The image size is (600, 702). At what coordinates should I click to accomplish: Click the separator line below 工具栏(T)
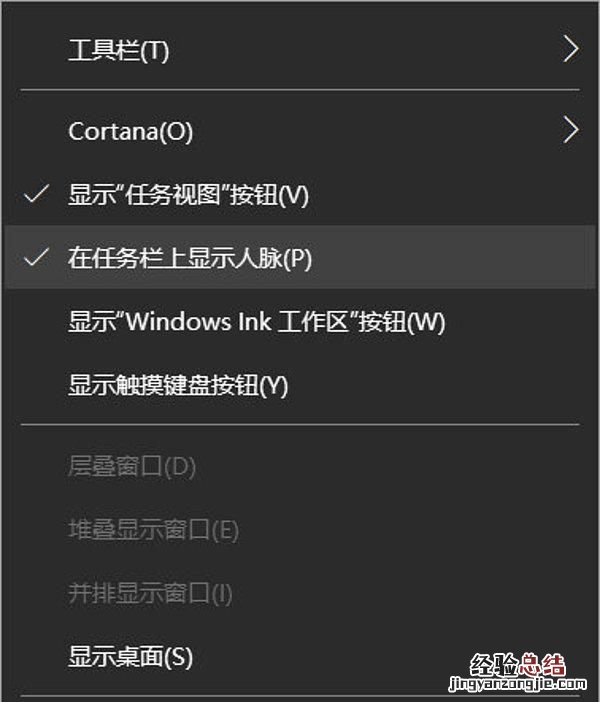(300, 90)
